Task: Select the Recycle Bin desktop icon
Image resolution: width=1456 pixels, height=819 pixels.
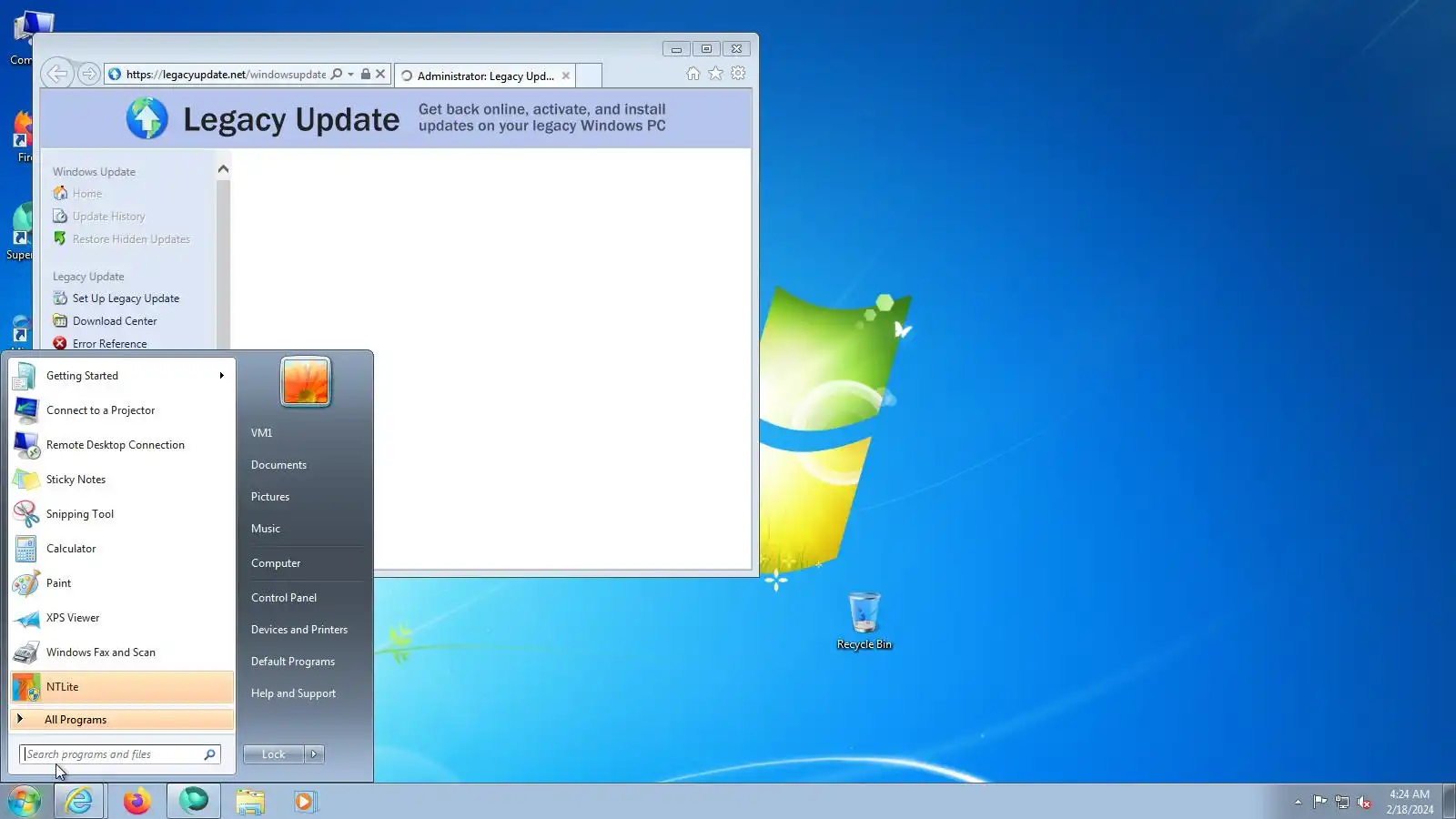Action: coord(864,622)
